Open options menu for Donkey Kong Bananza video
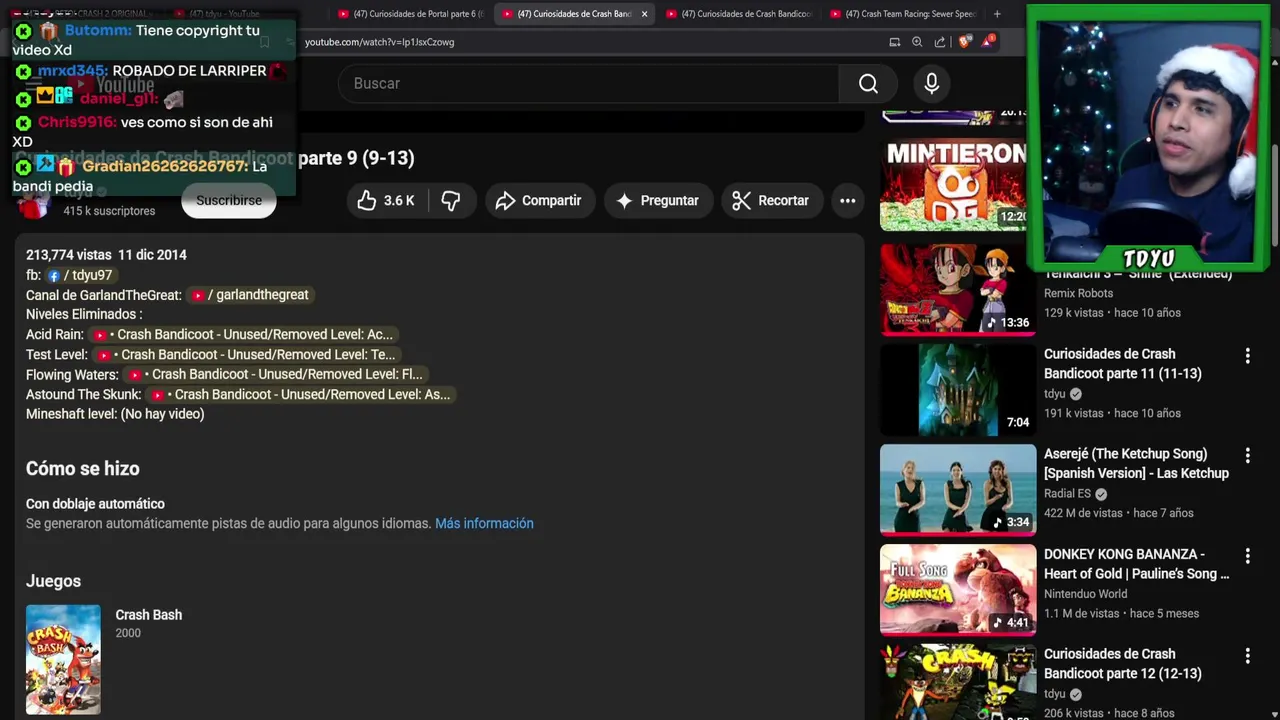1280x720 pixels. (x=1247, y=556)
